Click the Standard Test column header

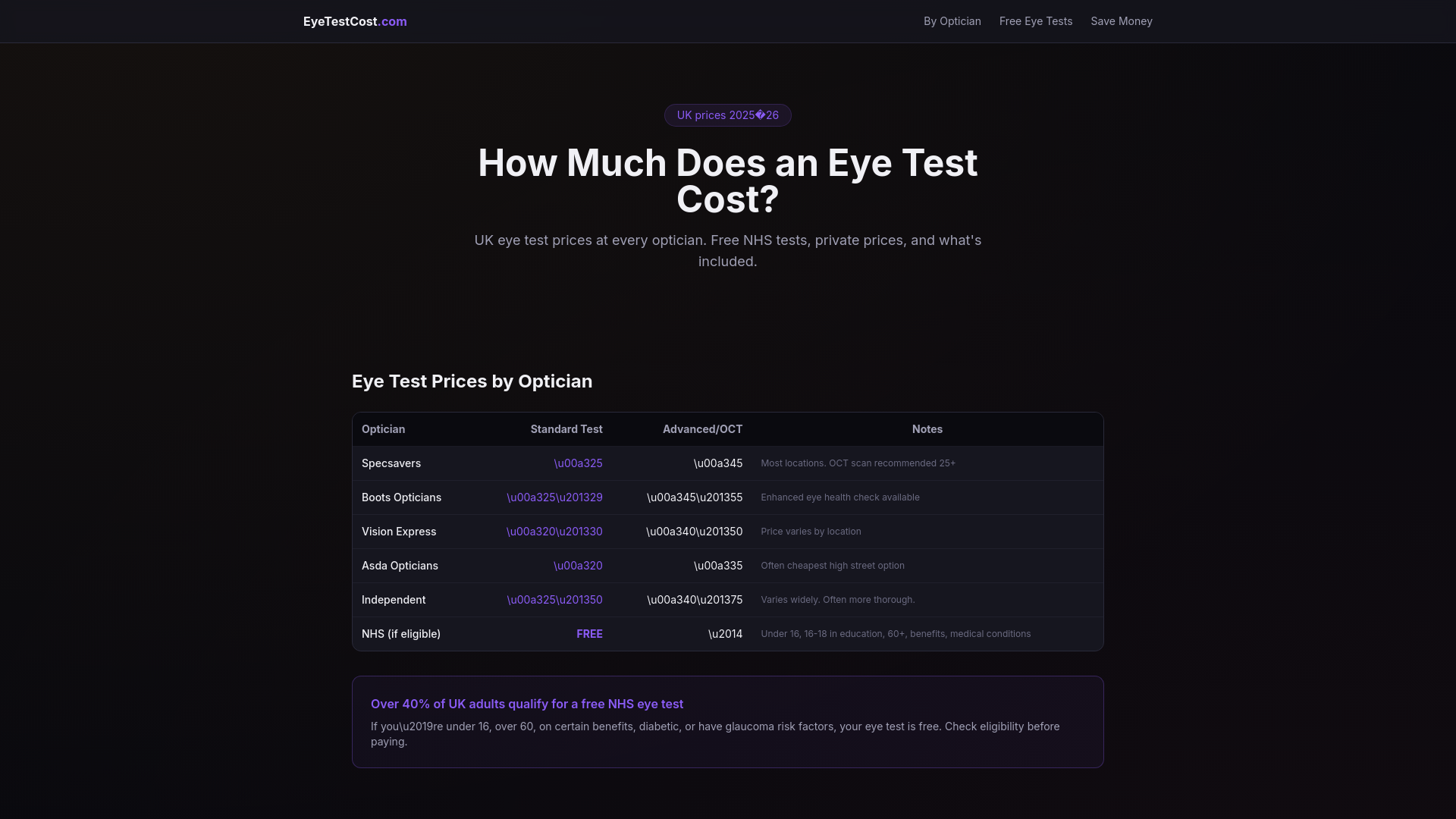coord(566,429)
